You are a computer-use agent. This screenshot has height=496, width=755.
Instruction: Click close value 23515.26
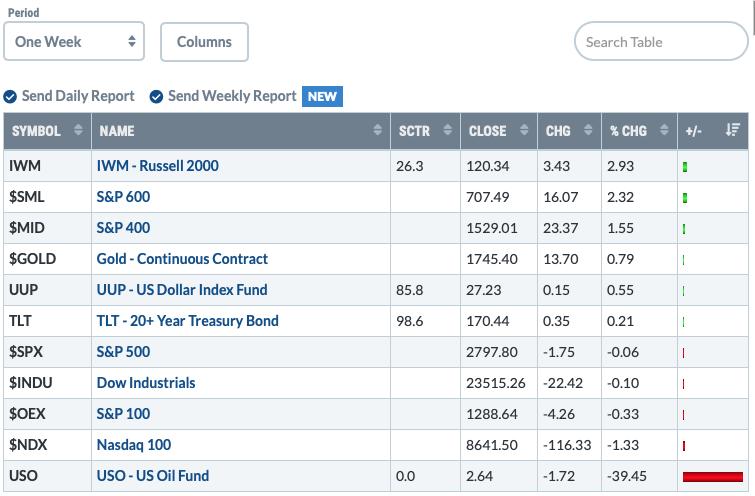(495, 383)
